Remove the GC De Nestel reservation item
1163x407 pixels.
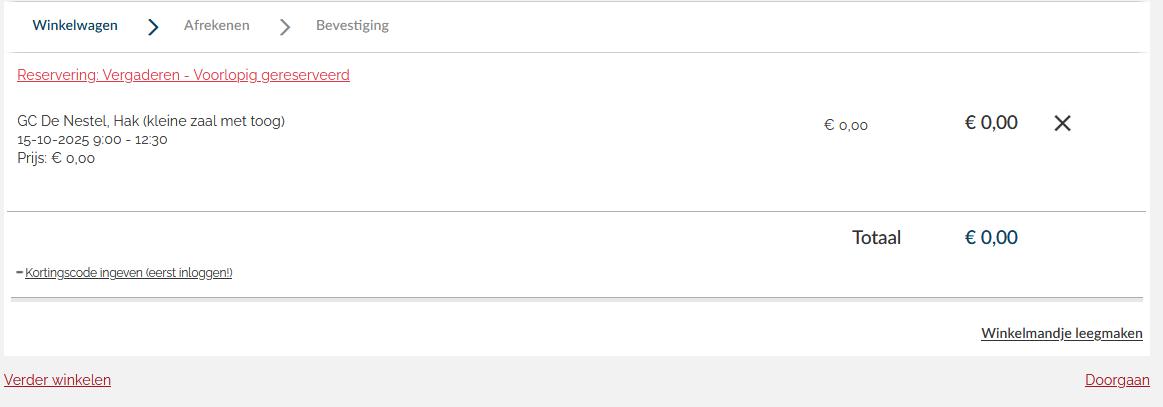click(x=1062, y=123)
